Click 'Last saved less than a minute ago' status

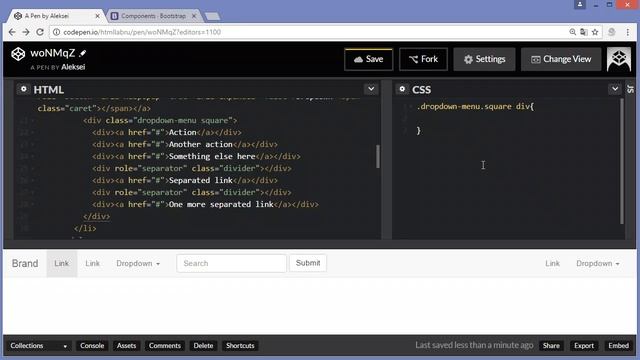tap(474, 345)
